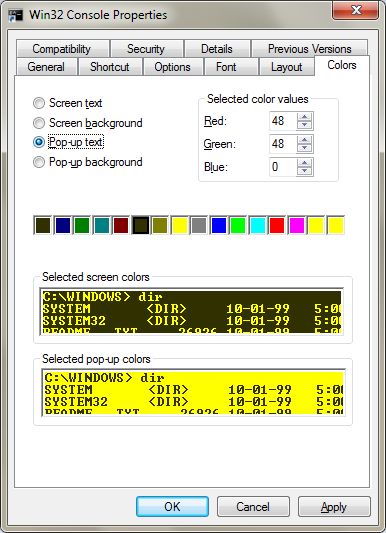Open the Previous Versions tab

point(309,49)
